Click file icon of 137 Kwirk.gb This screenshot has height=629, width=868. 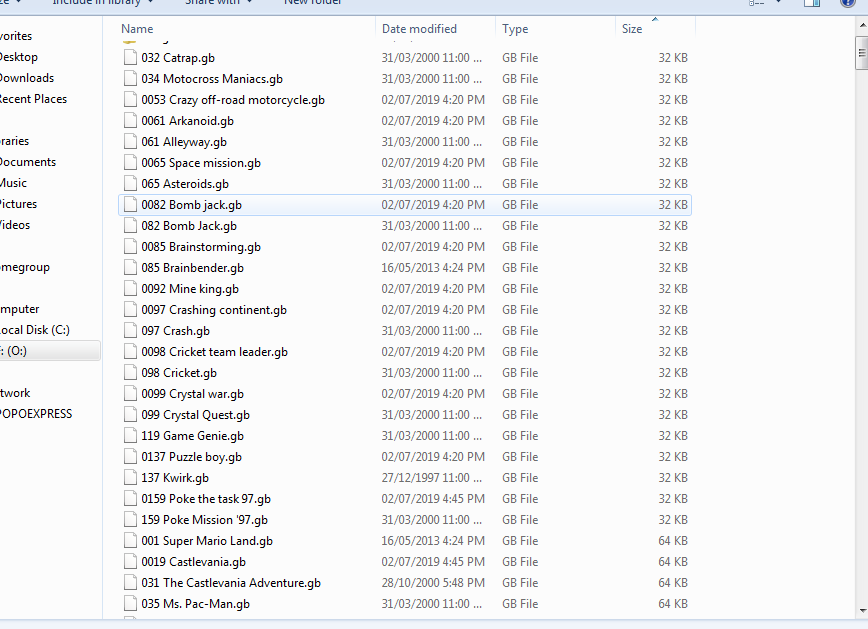click(x=130, y=478)
